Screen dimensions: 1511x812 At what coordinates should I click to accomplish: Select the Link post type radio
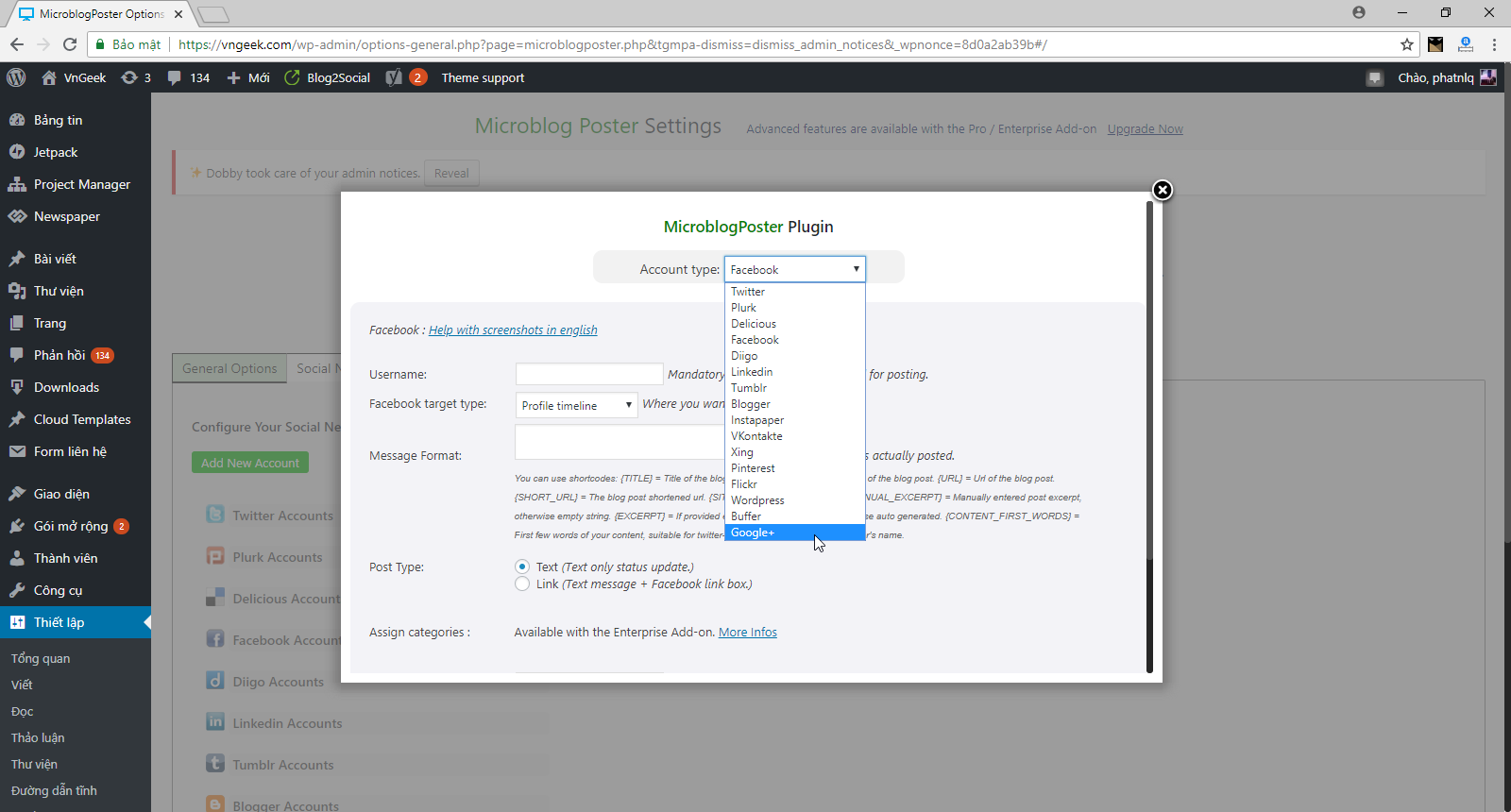point(522,584)
